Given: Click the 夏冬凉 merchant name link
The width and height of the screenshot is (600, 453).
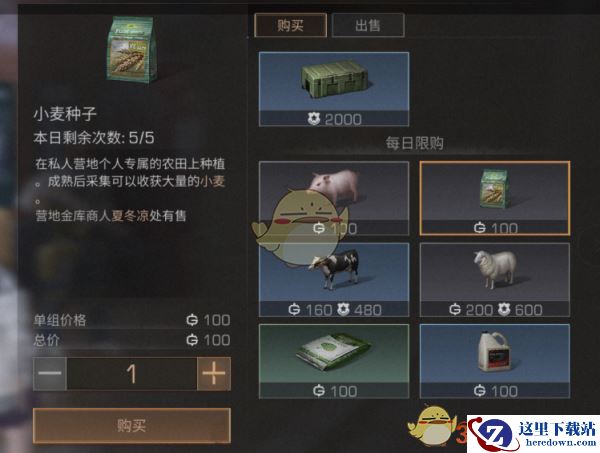Looking at the screenshot, I should tap(130, 216).
